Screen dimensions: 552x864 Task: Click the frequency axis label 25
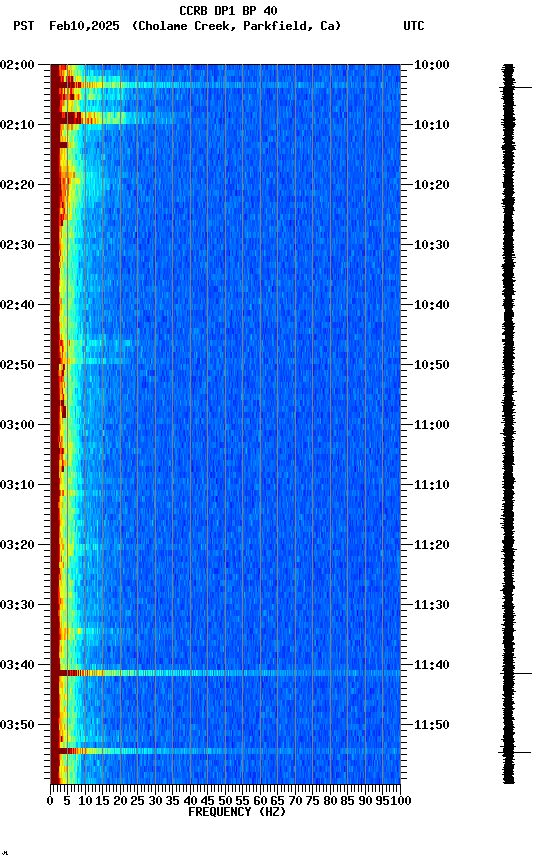(138, 801)
